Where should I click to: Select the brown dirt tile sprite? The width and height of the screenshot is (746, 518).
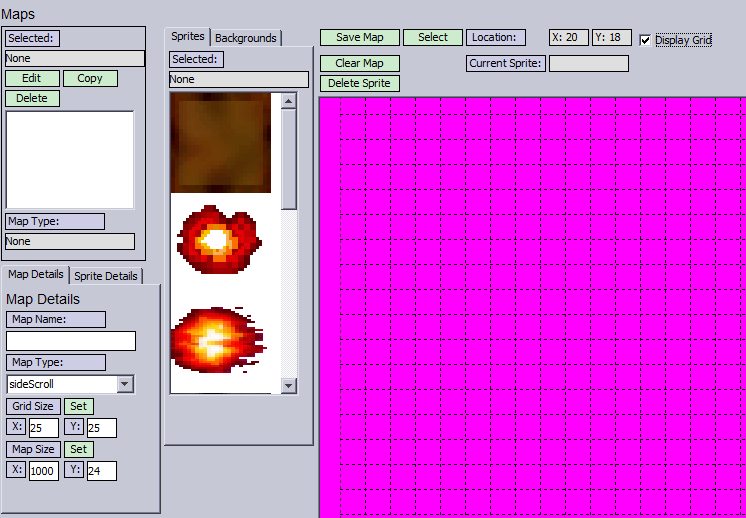[221, 143]
